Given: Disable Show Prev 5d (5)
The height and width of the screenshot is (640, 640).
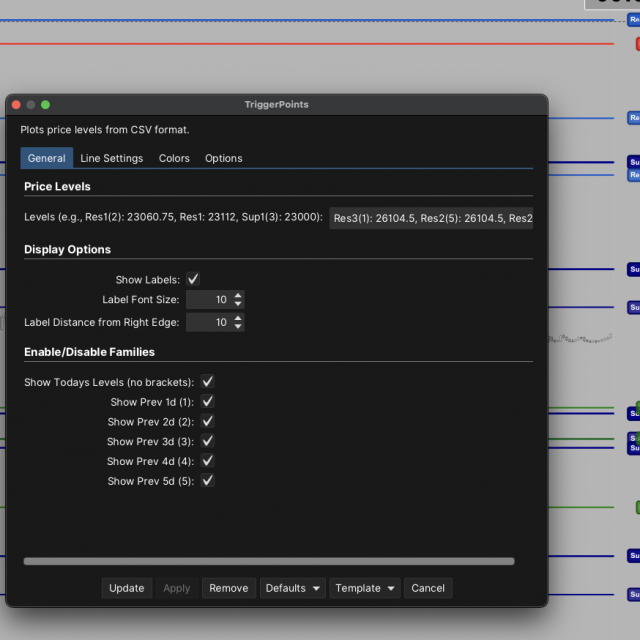Looking at the screenshot, I should click(x=208, y=481).
